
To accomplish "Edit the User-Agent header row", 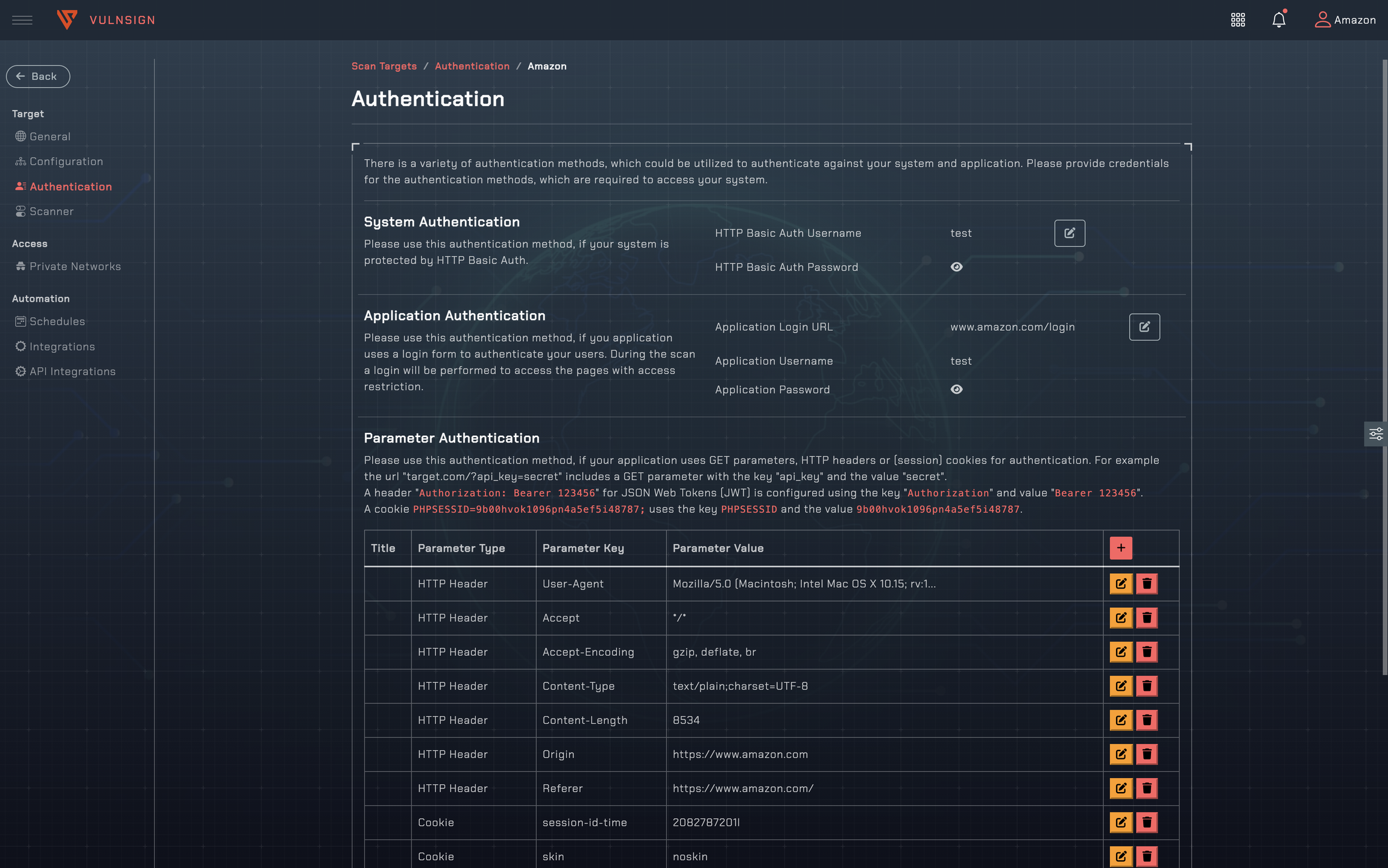I will tap(1120, 583).
